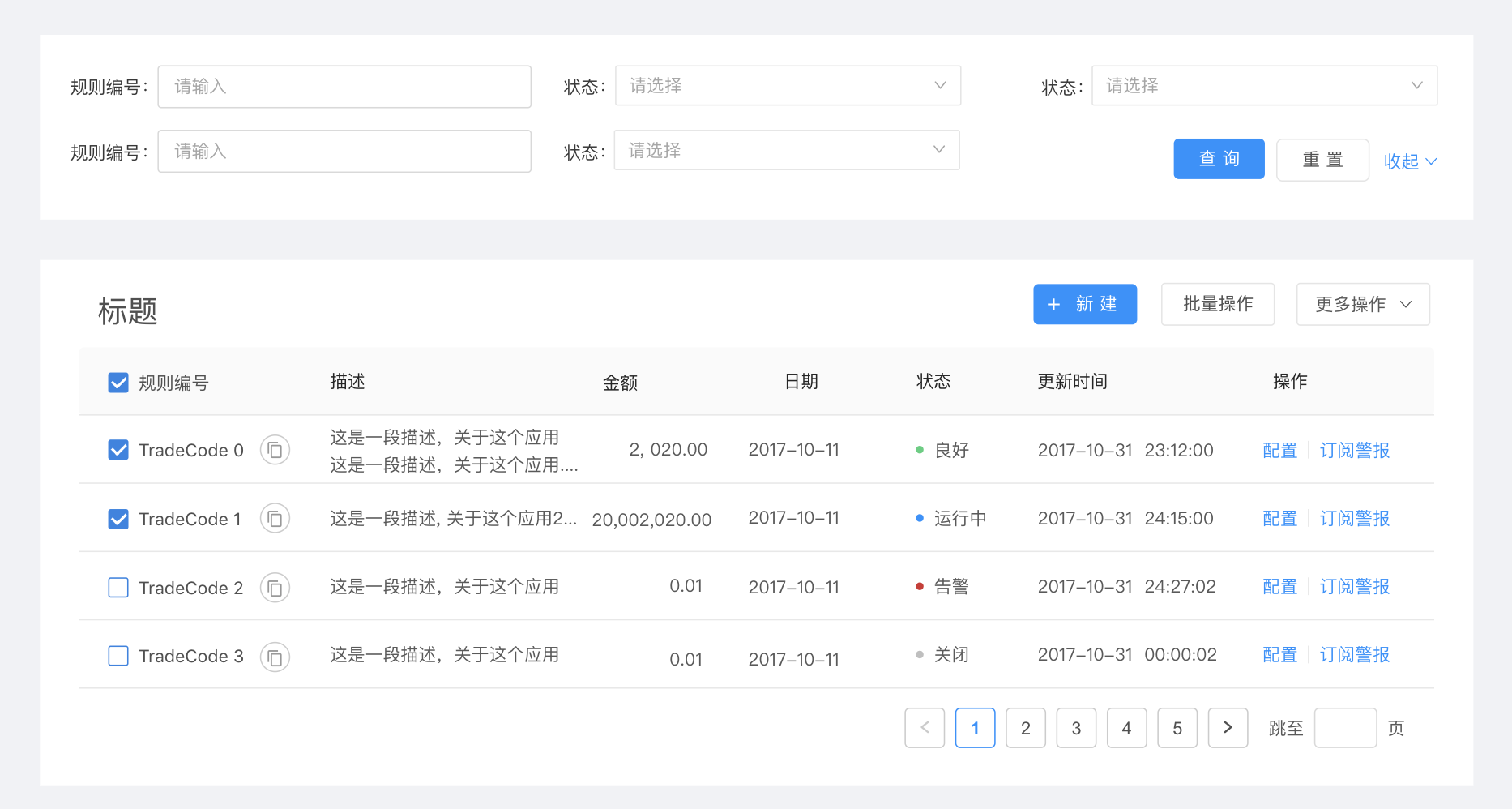Expand the 更多操作 dropdown button
Image resolution: width=1512 pixels, height=809 pixels.
pos(1363,304)
